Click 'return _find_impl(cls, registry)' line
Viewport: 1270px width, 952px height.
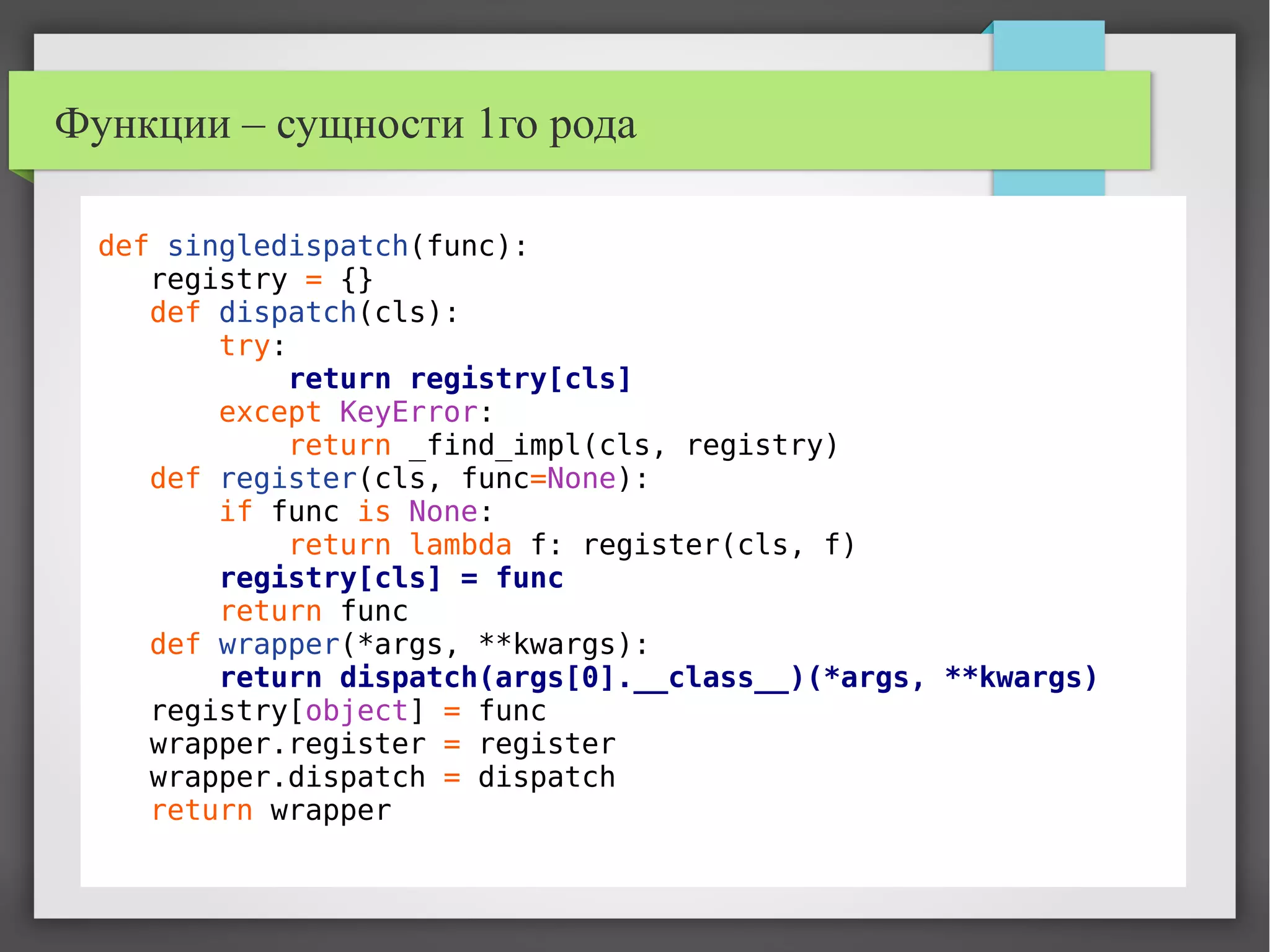click(x=564, y=445)
